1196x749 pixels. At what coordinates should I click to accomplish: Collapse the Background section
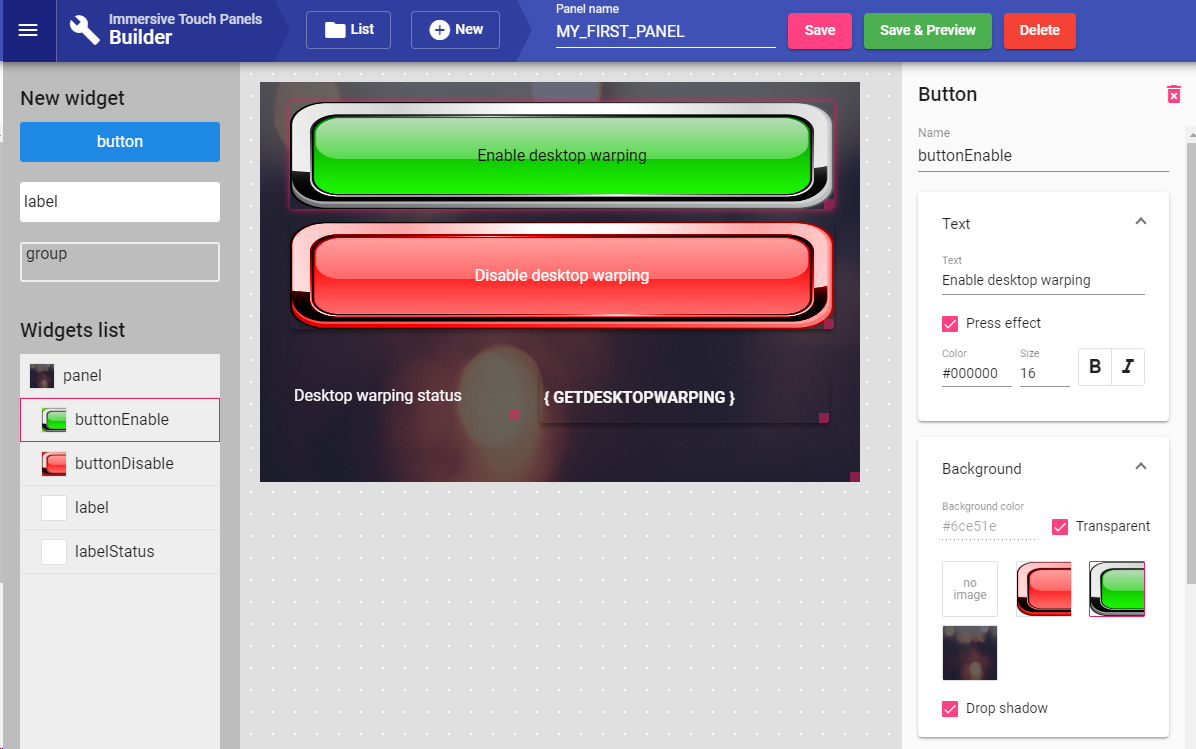tap(1140, 467)
